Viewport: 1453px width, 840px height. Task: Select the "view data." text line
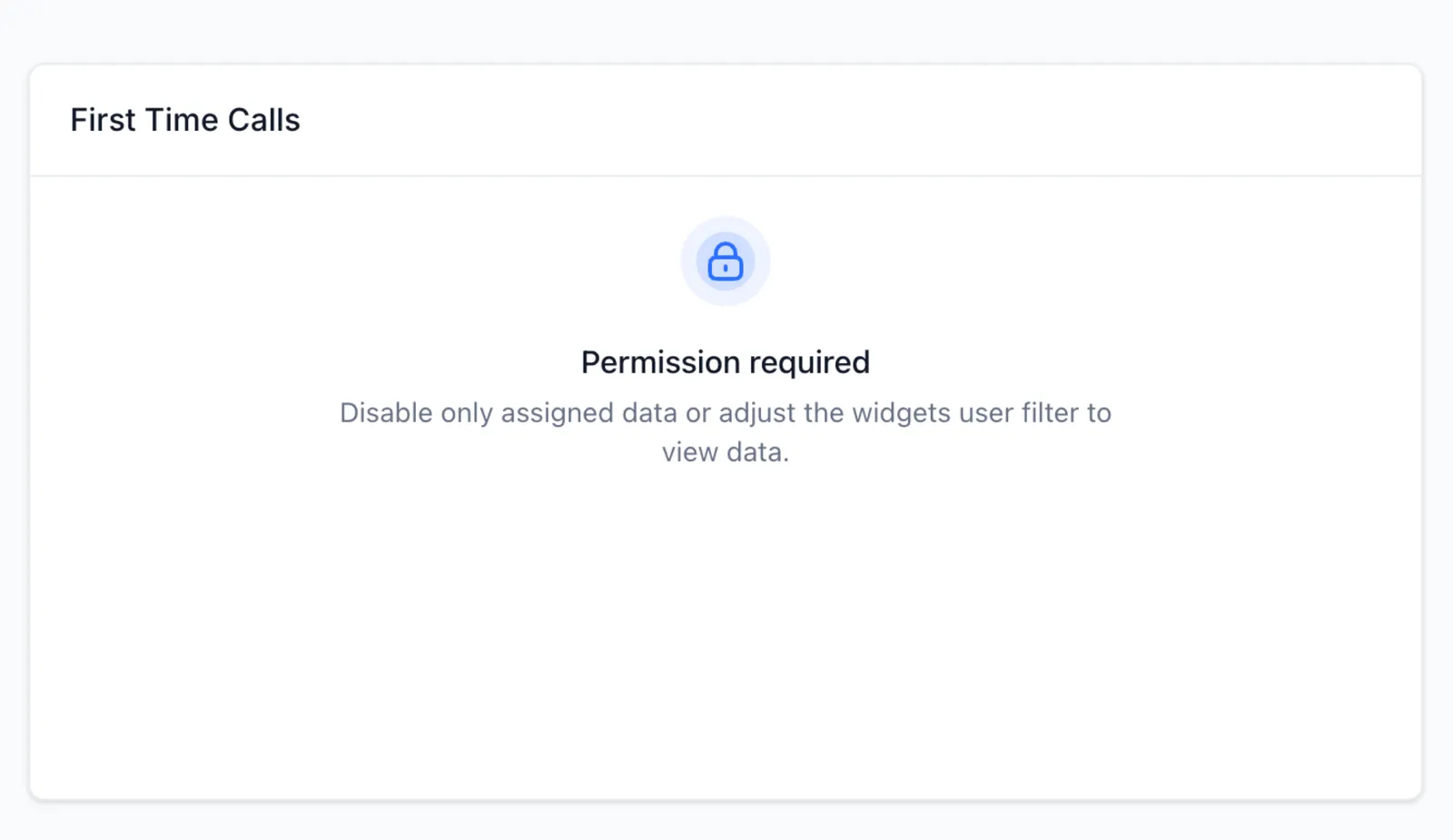(x=726, y=452)
